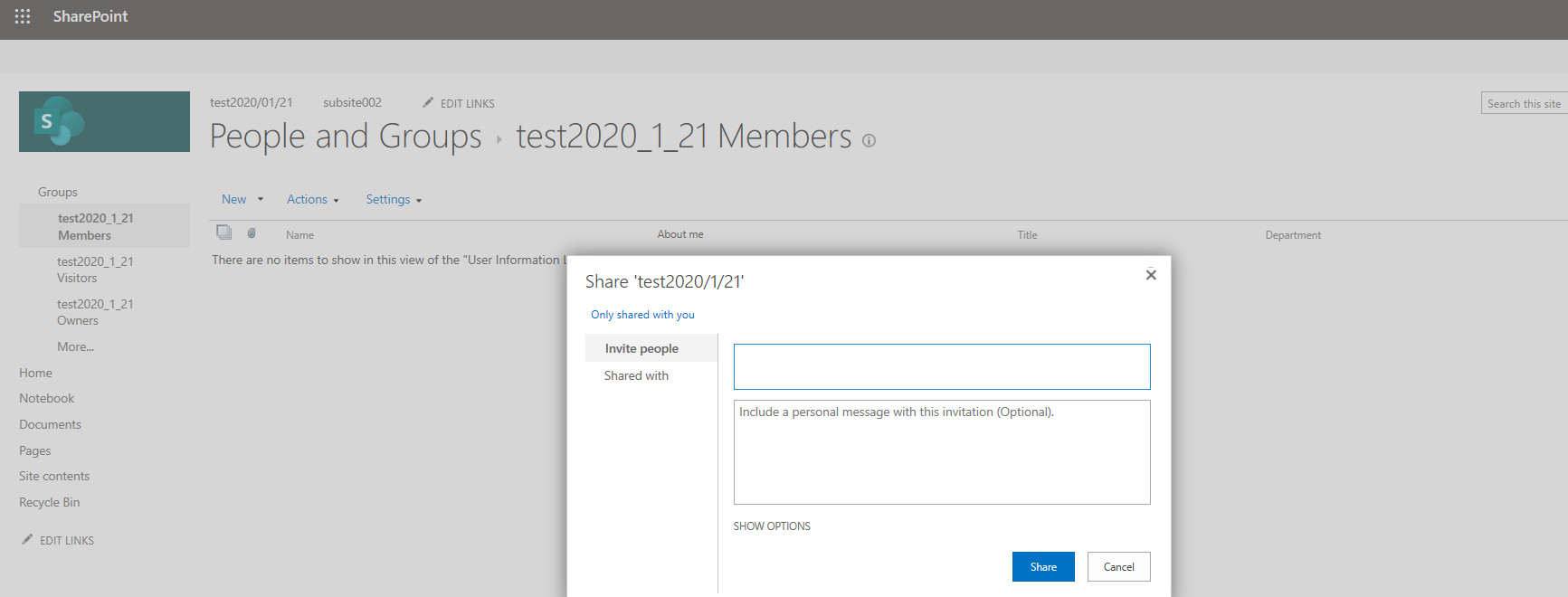Open test2020/01/21 top navigation link
Viewport: 1568px width, 597px height.
pyautogui.click(x=252, y=102)
